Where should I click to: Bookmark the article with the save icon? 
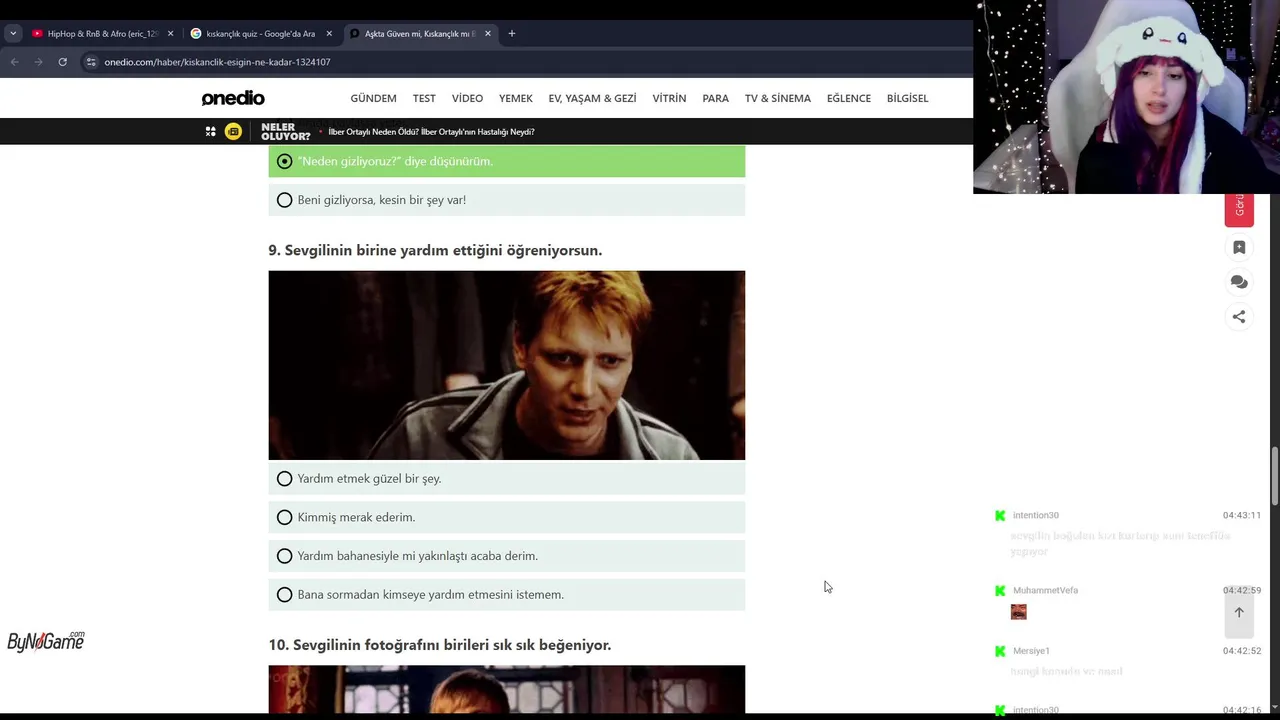pyautogui.click(x=1239, y=247)
